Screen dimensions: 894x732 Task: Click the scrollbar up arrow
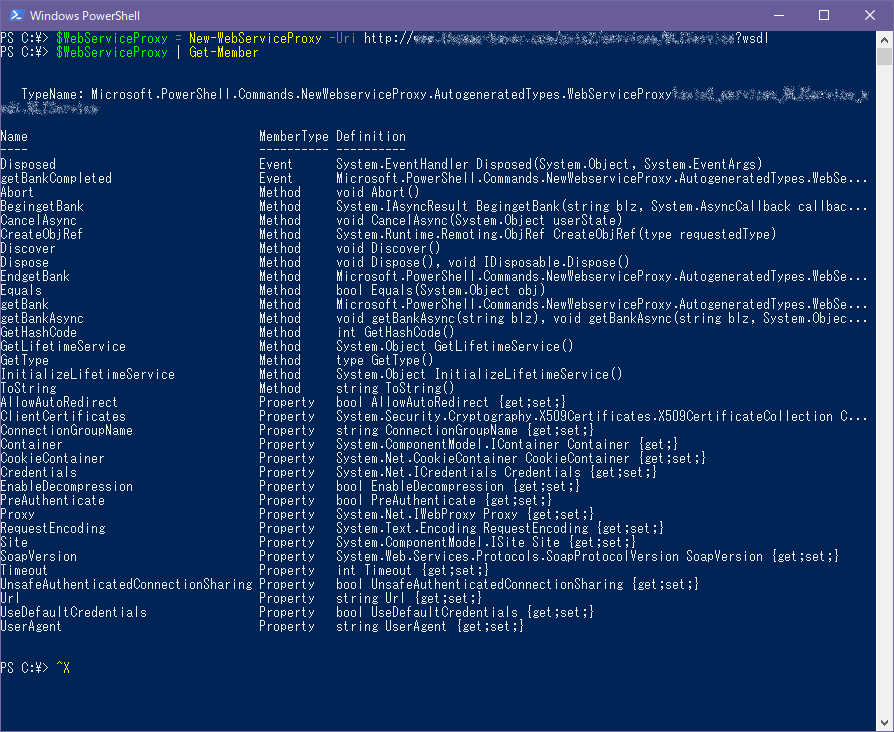click(884, 39)
